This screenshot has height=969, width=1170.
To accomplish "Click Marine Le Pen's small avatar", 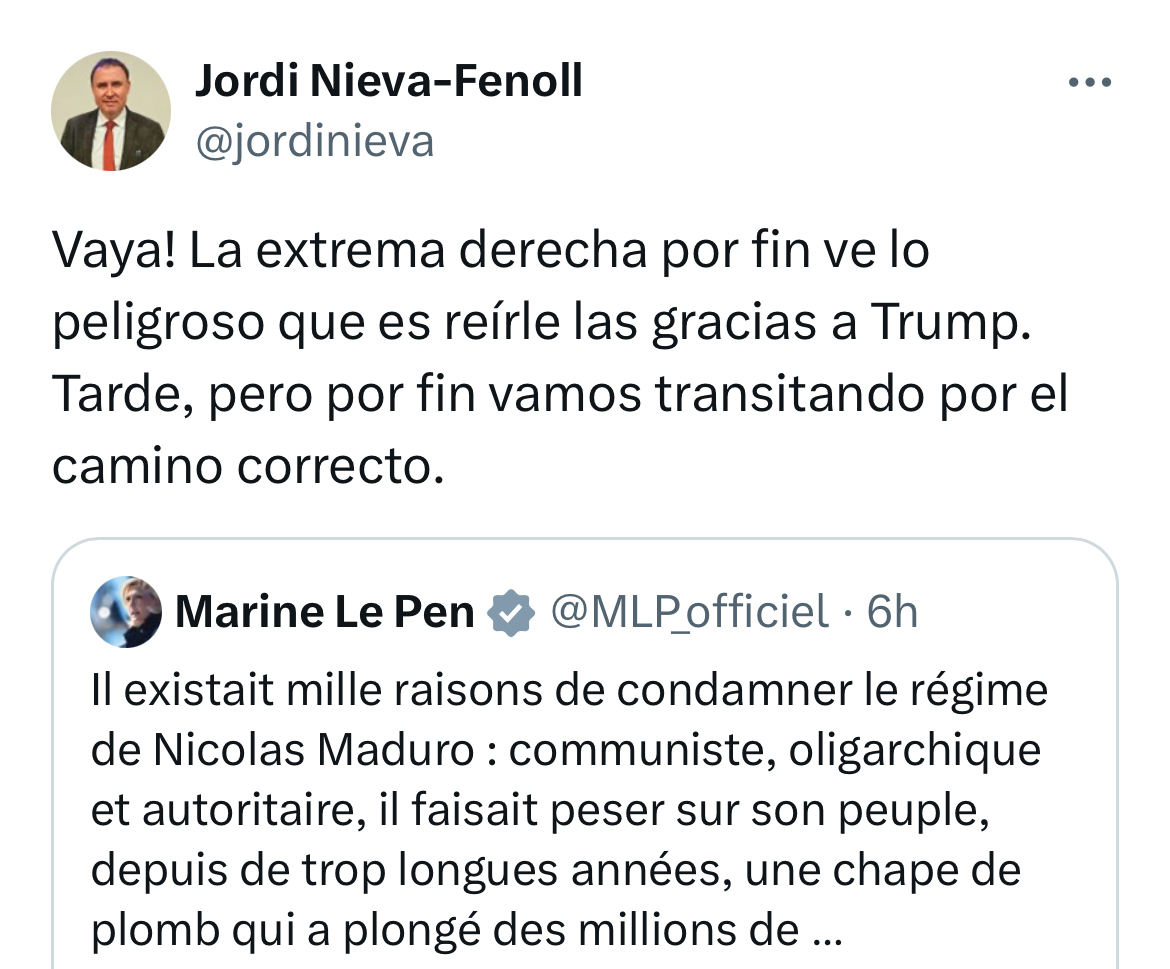I will point(126,611).
